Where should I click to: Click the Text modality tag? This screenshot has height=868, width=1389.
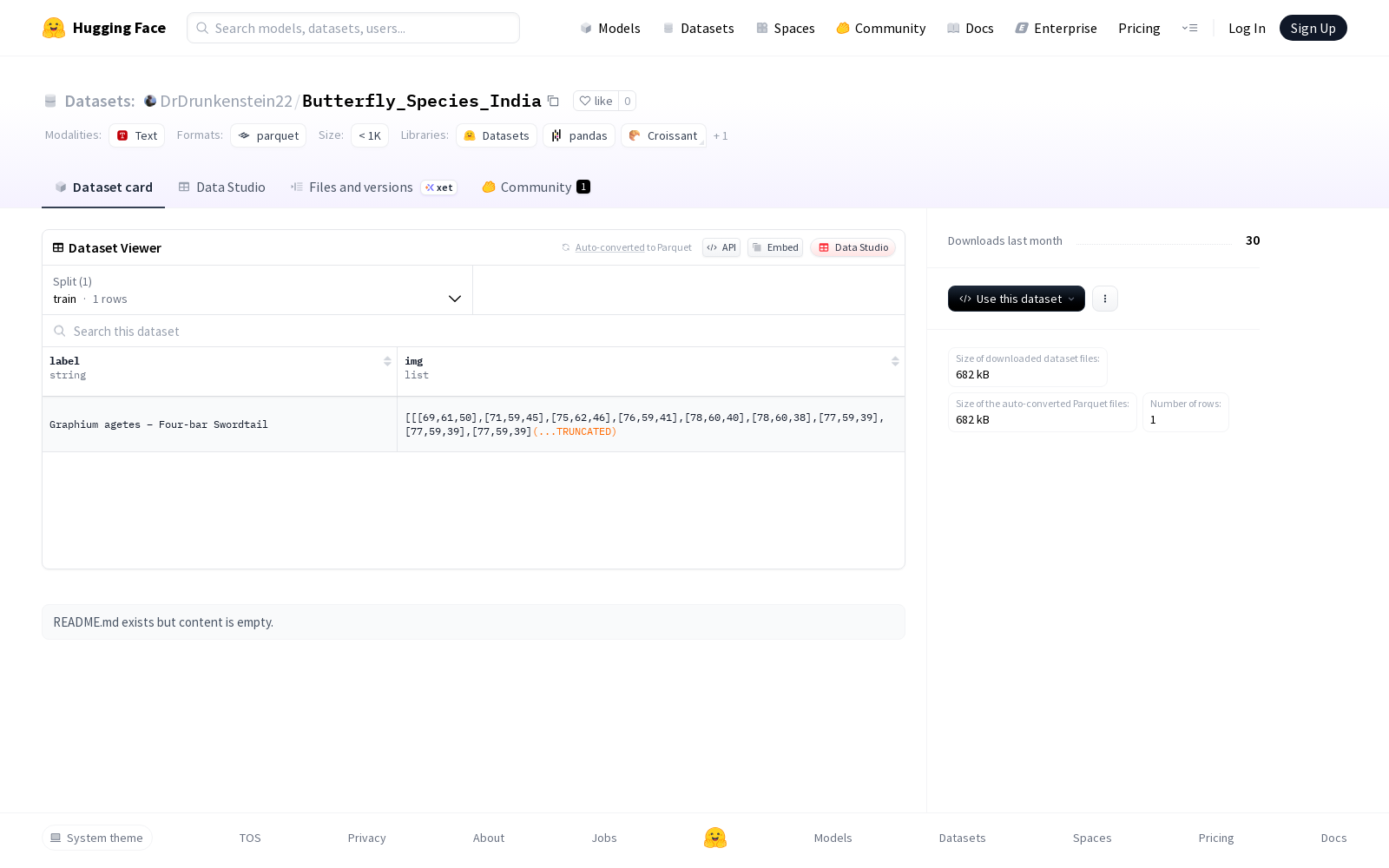click(136, 135)
